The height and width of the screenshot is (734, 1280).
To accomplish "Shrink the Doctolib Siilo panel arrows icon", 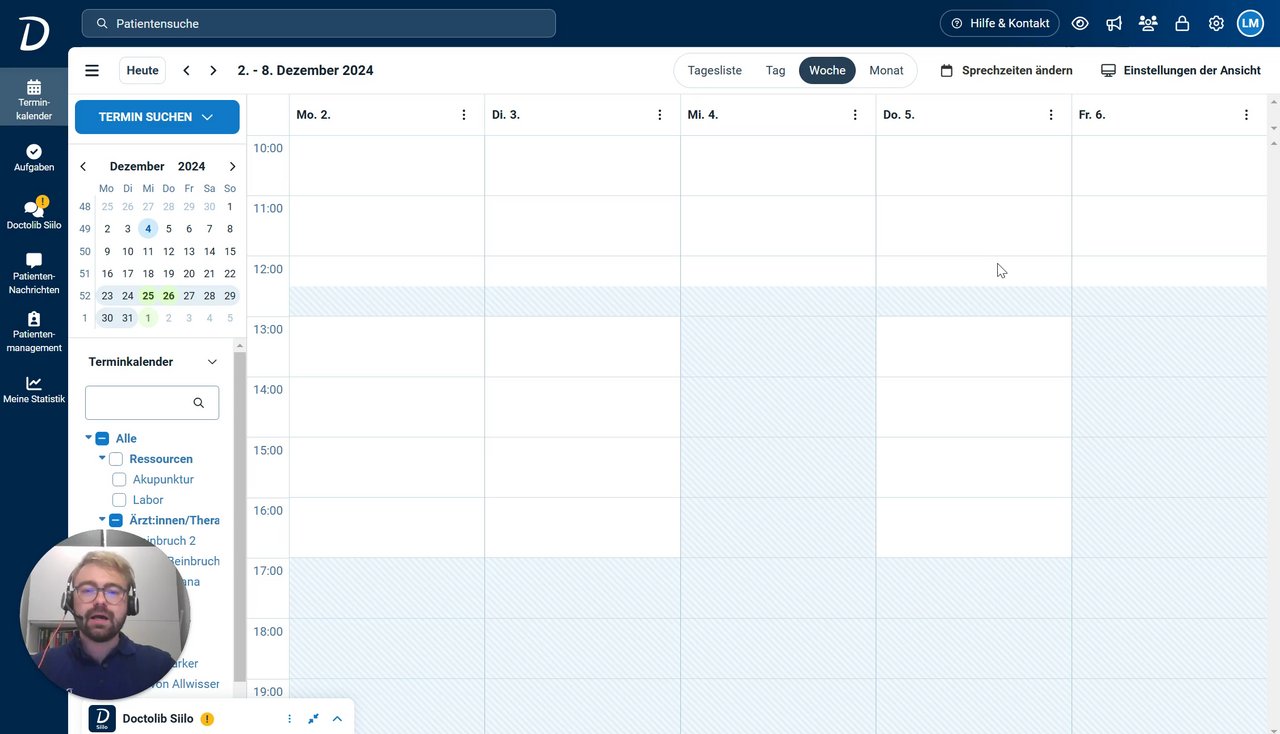I will (313, 719).
